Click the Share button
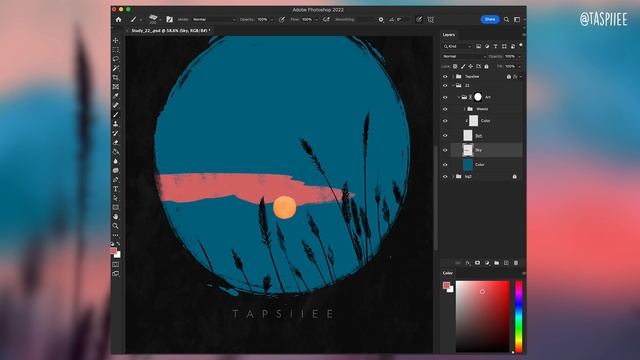The image size is (640, 360). click(490, 19)
